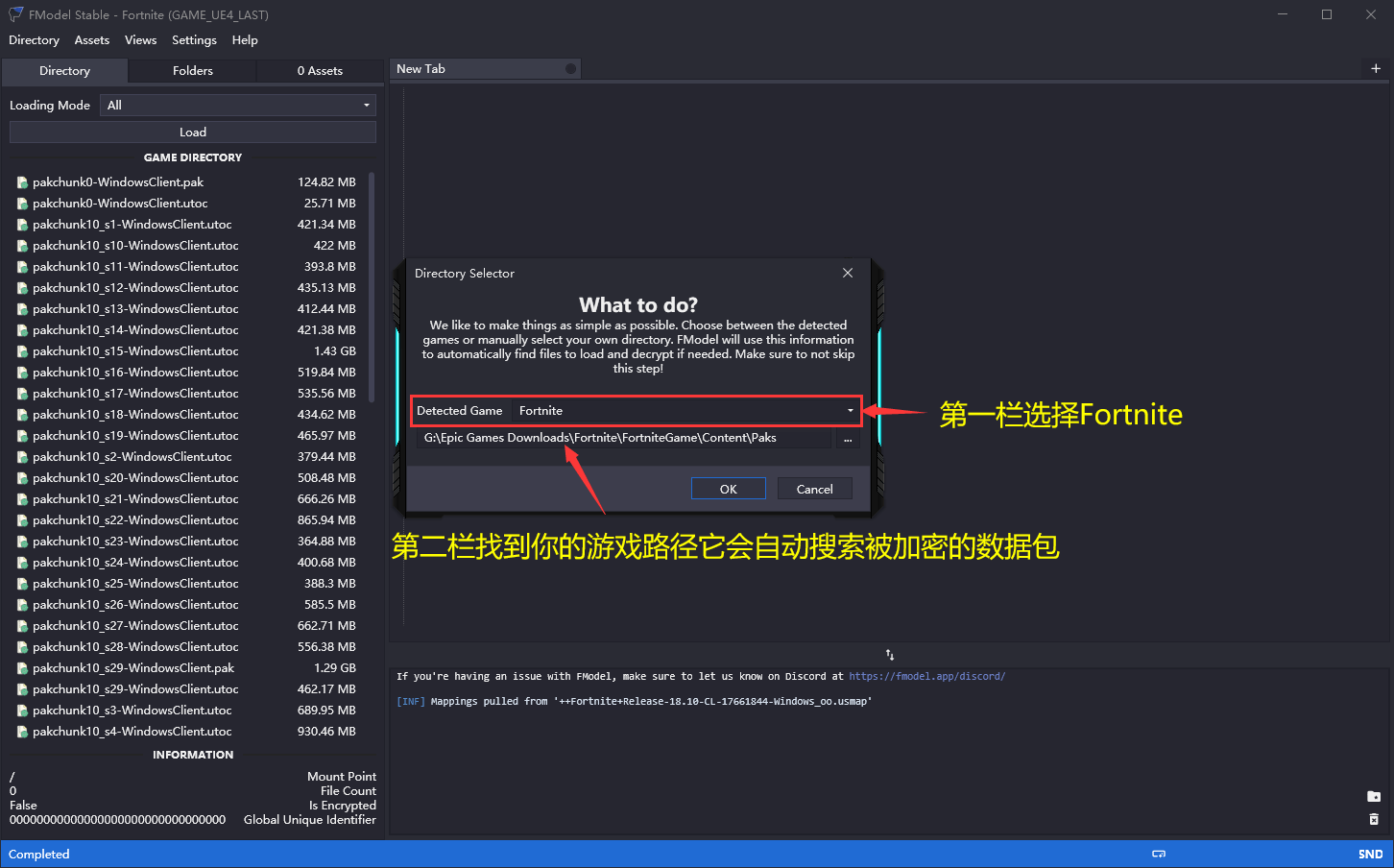Open the Help menu
Screen dimensions: 1394x868
click(x=245, y=40)
